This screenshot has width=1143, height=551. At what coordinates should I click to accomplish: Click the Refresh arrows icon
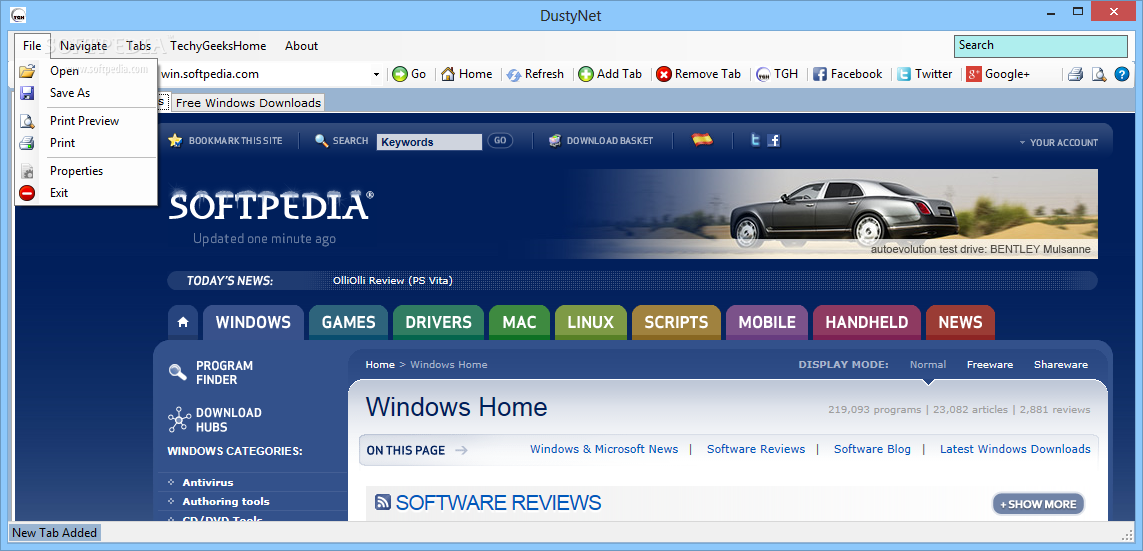[514, 74]
